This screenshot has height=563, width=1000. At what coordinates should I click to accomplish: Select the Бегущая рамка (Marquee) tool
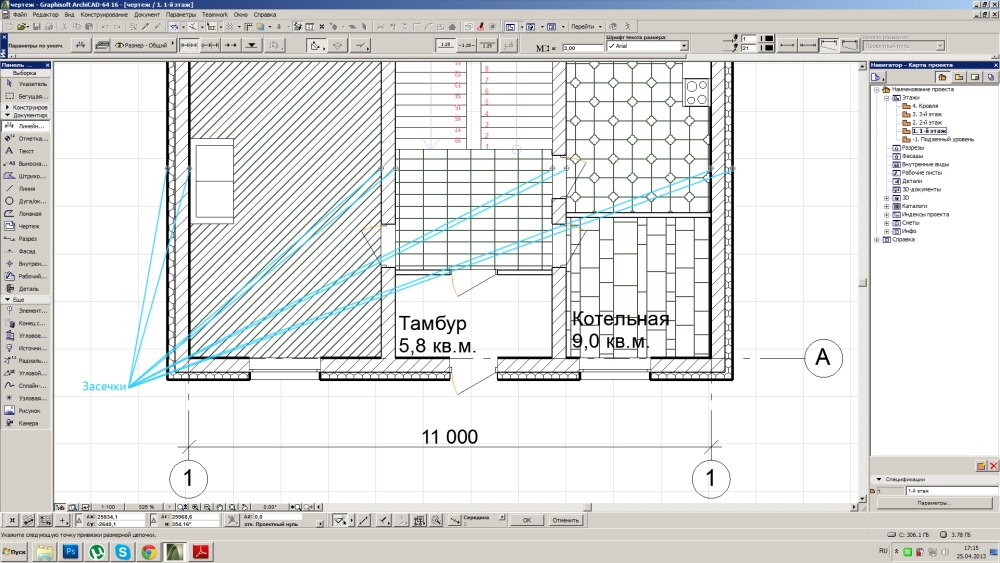click(x=26, y=96)
